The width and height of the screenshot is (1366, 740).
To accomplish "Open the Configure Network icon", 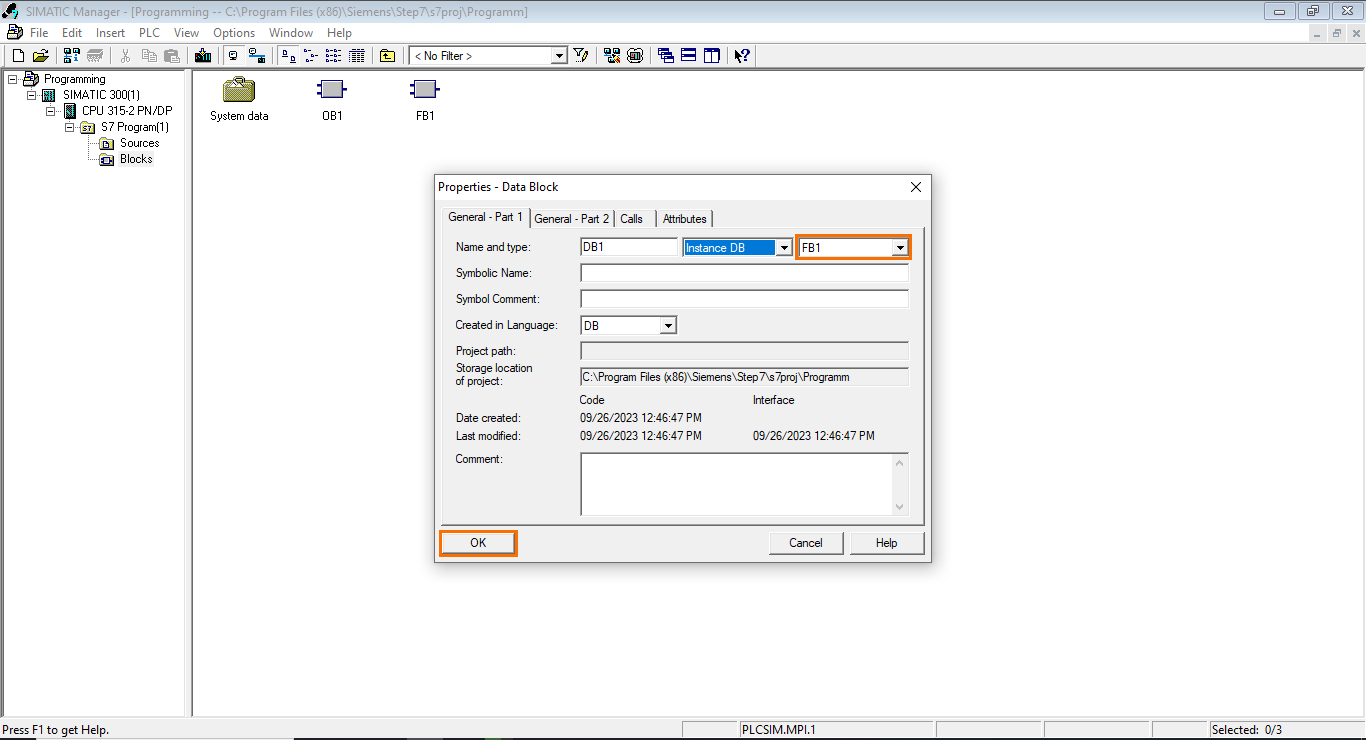I will click(612, 56).
